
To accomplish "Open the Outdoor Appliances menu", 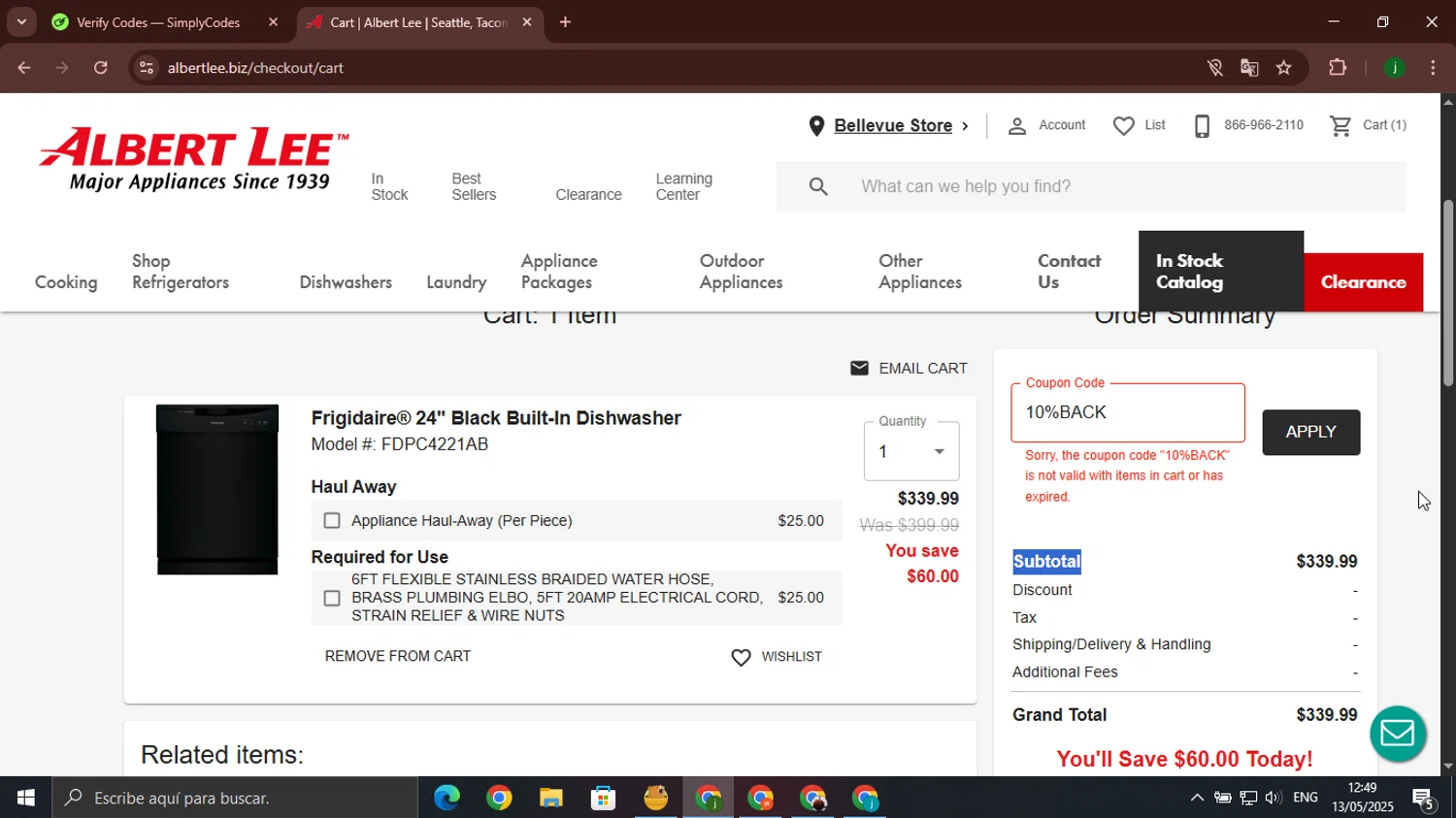I will pyautogui.click(x=742, y=272).
